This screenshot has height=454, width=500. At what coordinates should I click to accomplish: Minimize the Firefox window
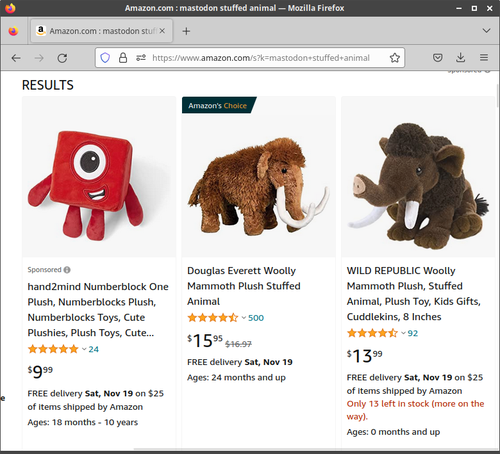point(459,8)
